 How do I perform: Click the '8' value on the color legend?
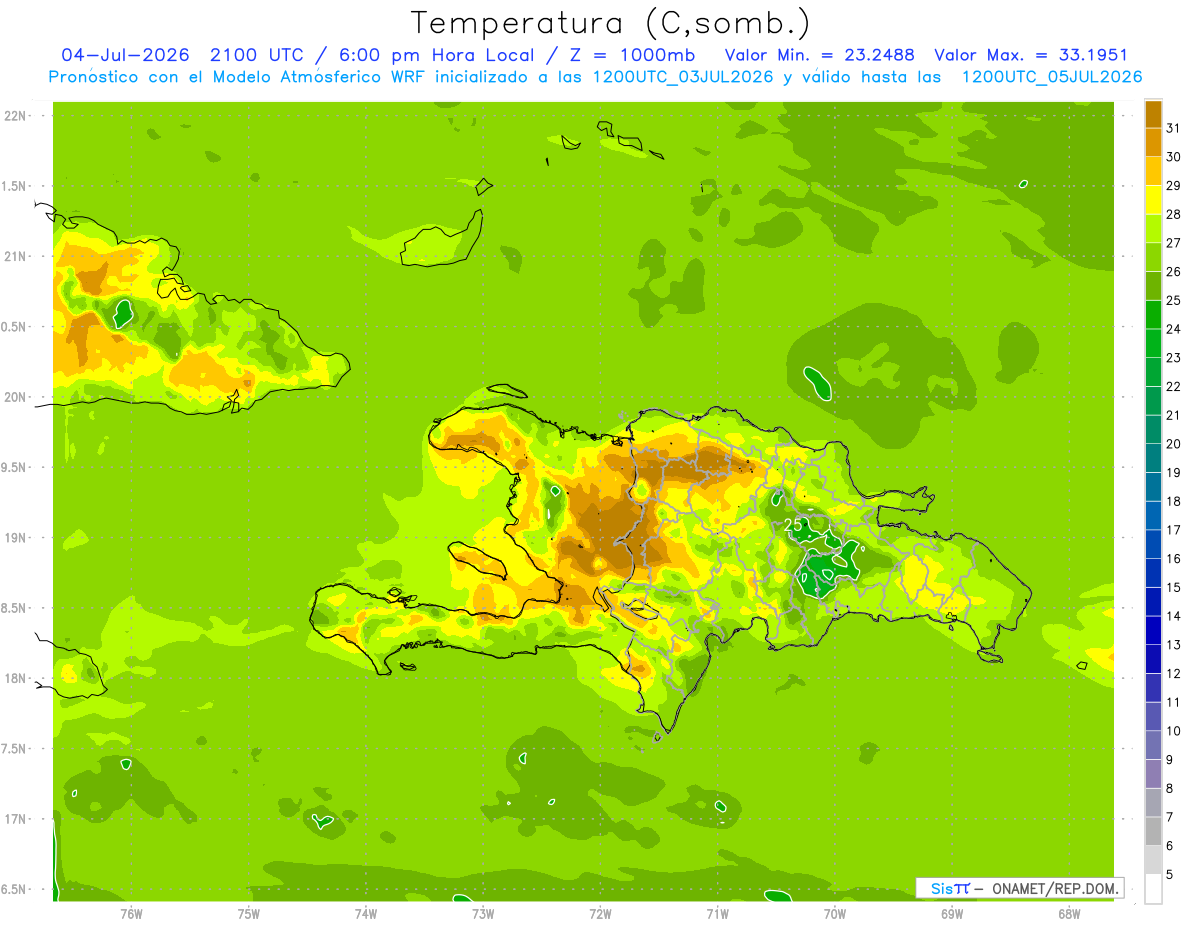[x=1170, y=788]
